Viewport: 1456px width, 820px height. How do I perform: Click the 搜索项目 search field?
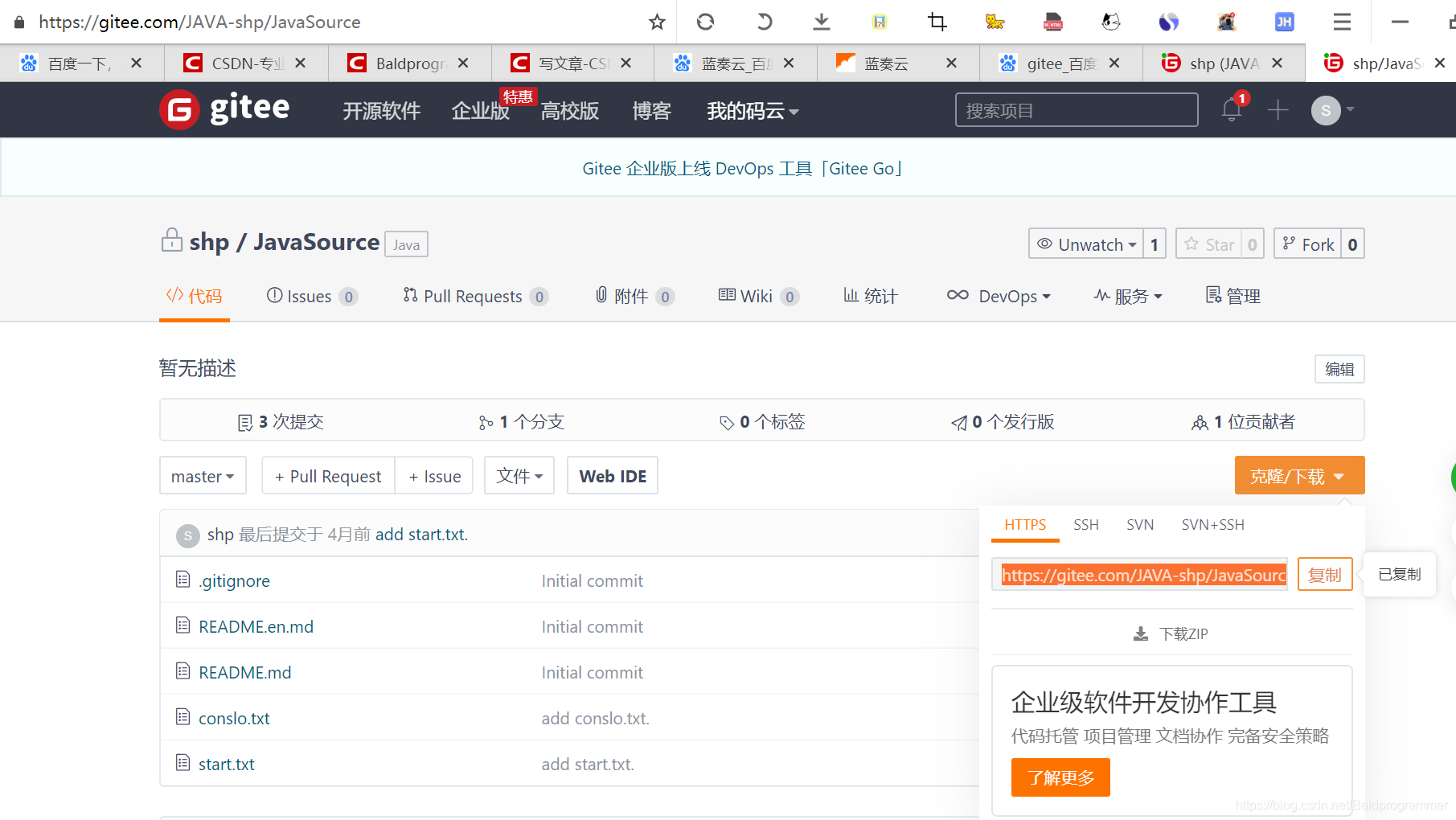(1076, 109)
